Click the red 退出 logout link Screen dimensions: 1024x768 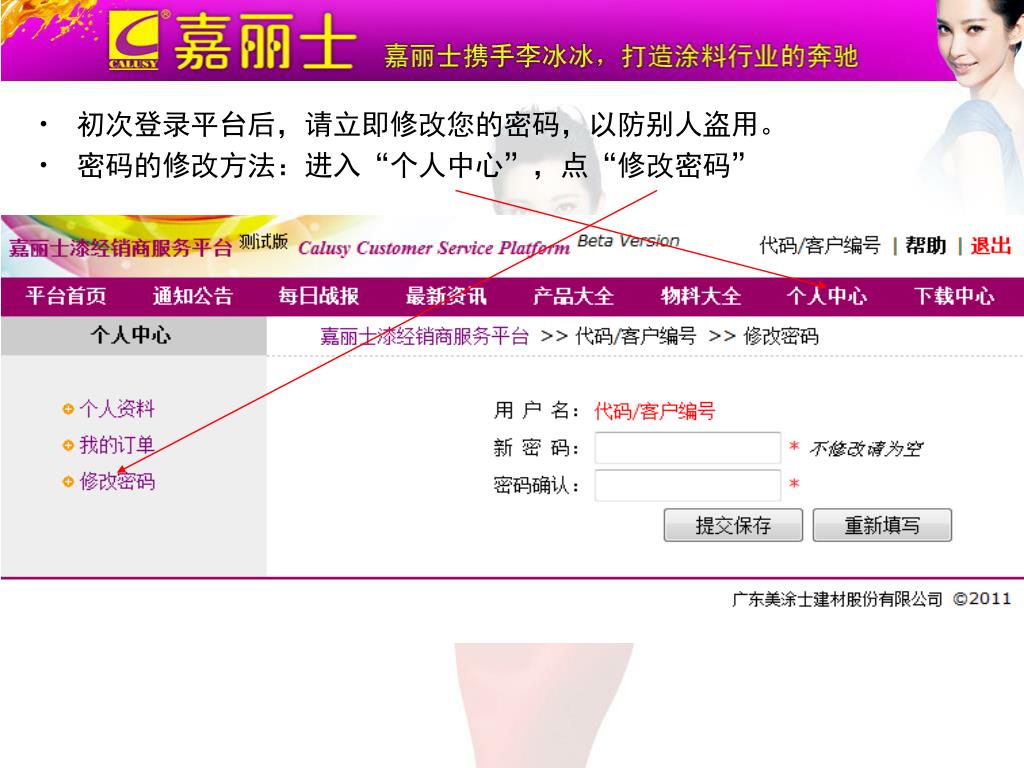point(991,246)
